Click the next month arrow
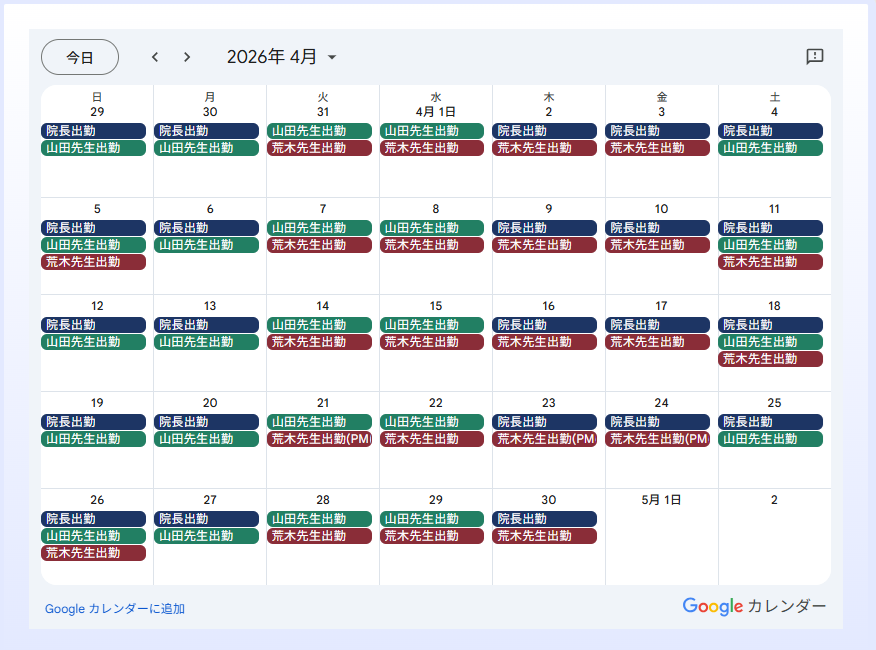The image size is (876, 650). tap(187, 57)
